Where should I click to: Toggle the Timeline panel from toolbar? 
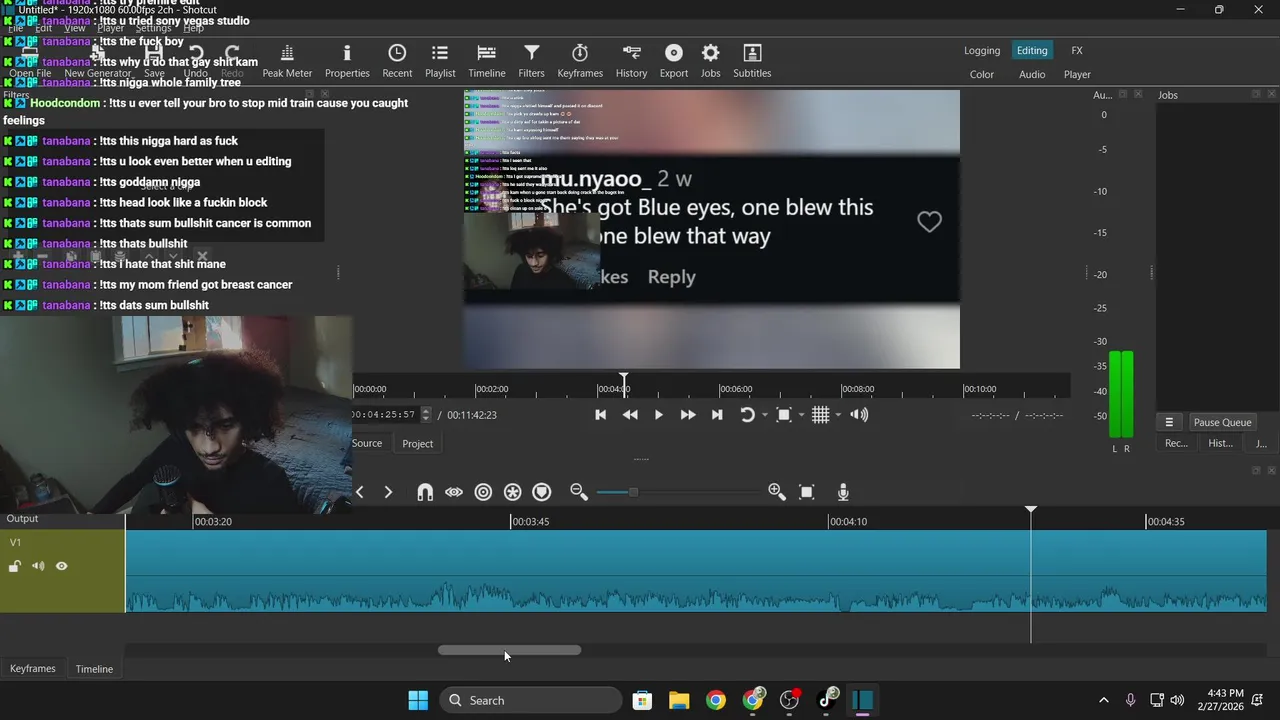tap(487, 61)
